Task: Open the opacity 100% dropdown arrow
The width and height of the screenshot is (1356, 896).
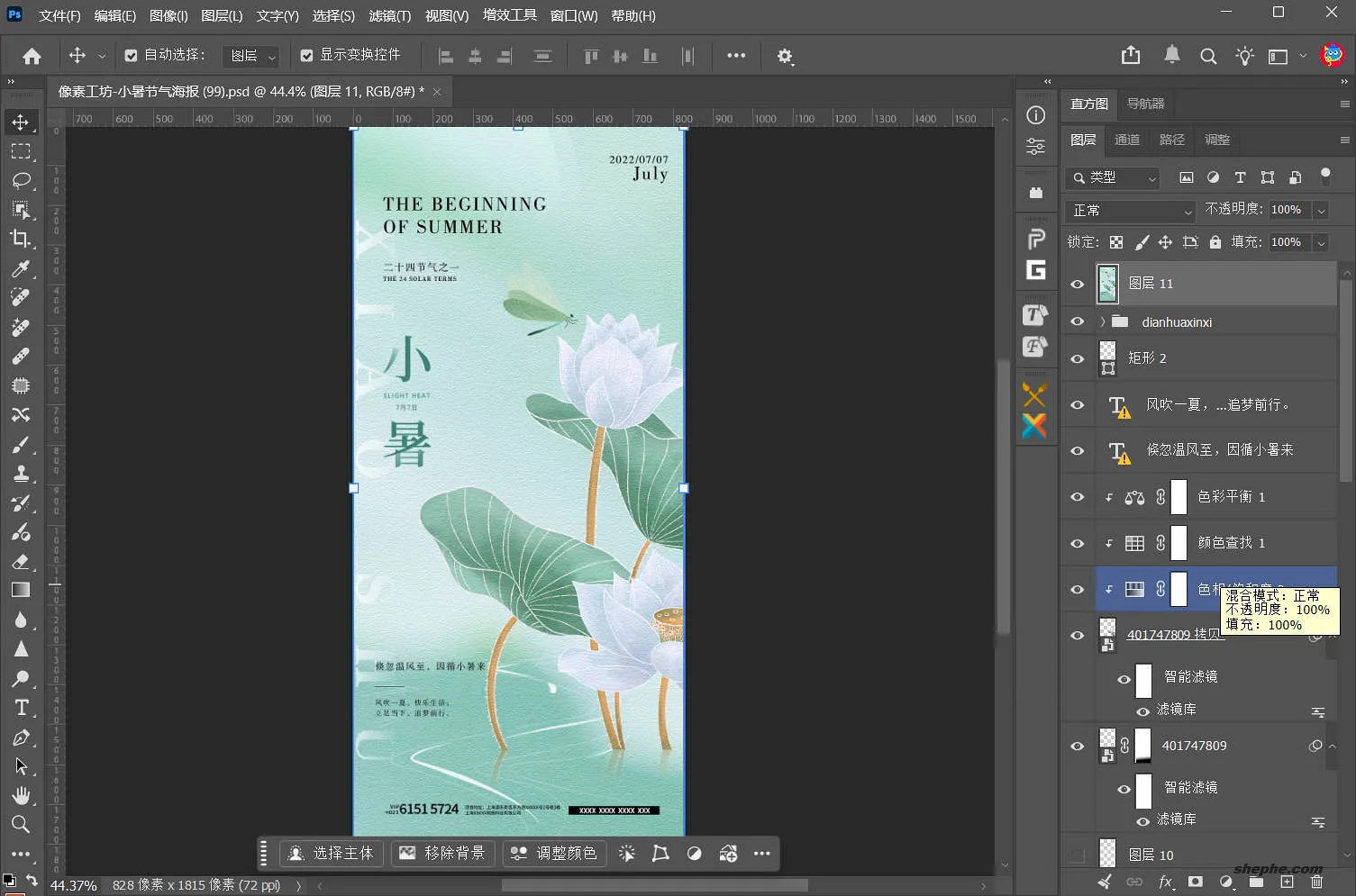Action: pos(1321,210)
